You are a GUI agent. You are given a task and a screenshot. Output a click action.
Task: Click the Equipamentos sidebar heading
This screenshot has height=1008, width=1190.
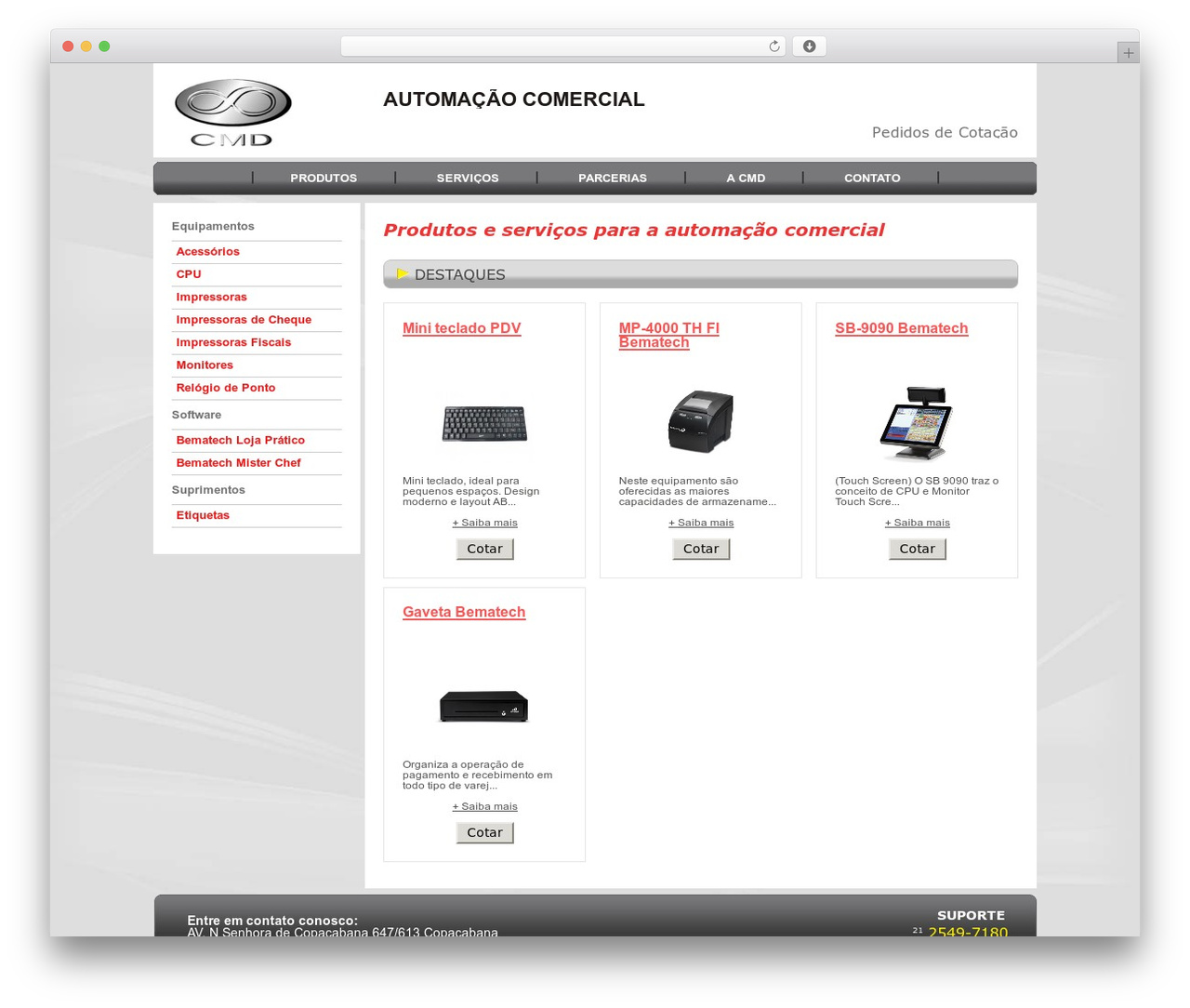(213, 226)
